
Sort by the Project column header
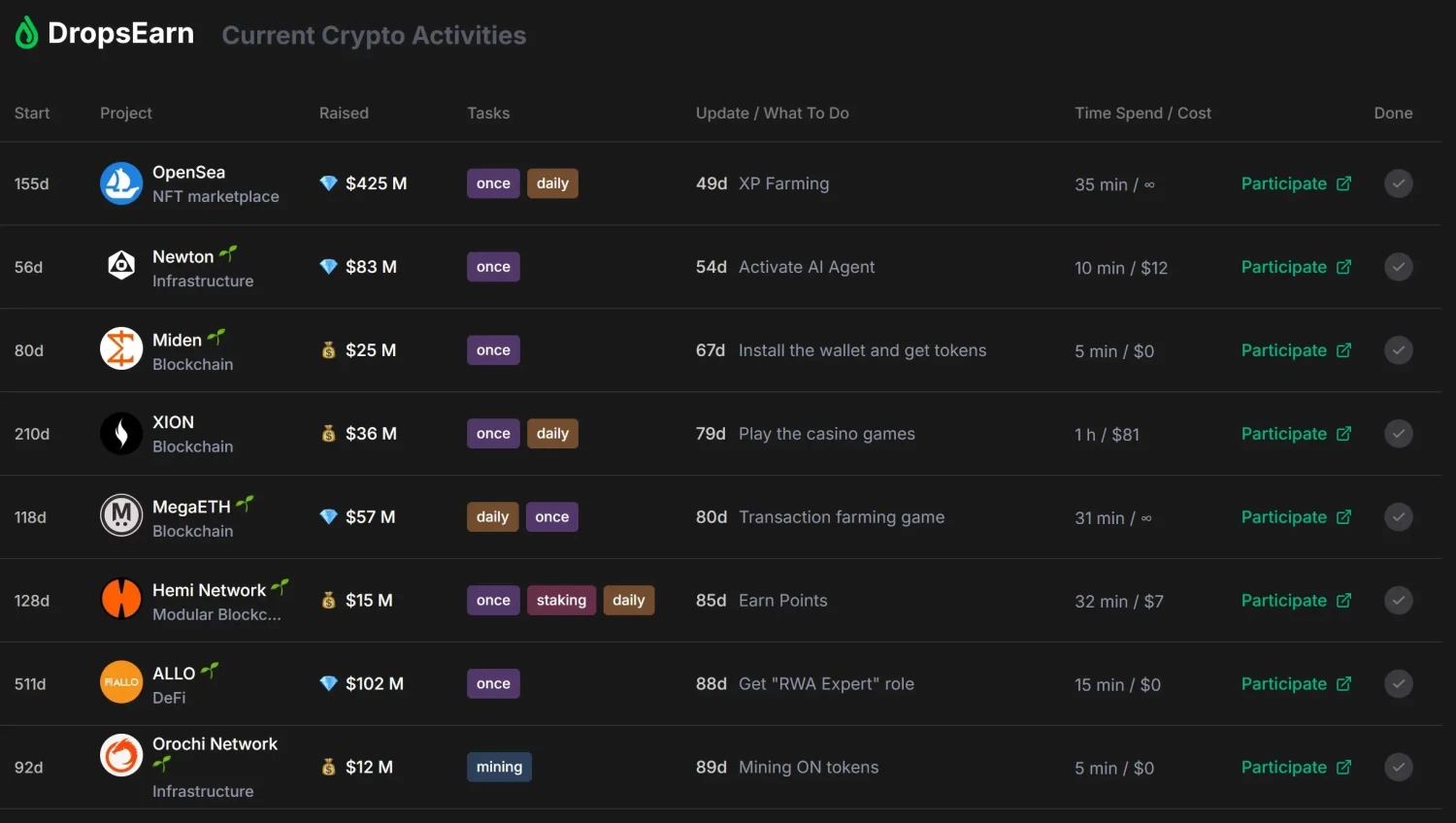coord(126,114)
